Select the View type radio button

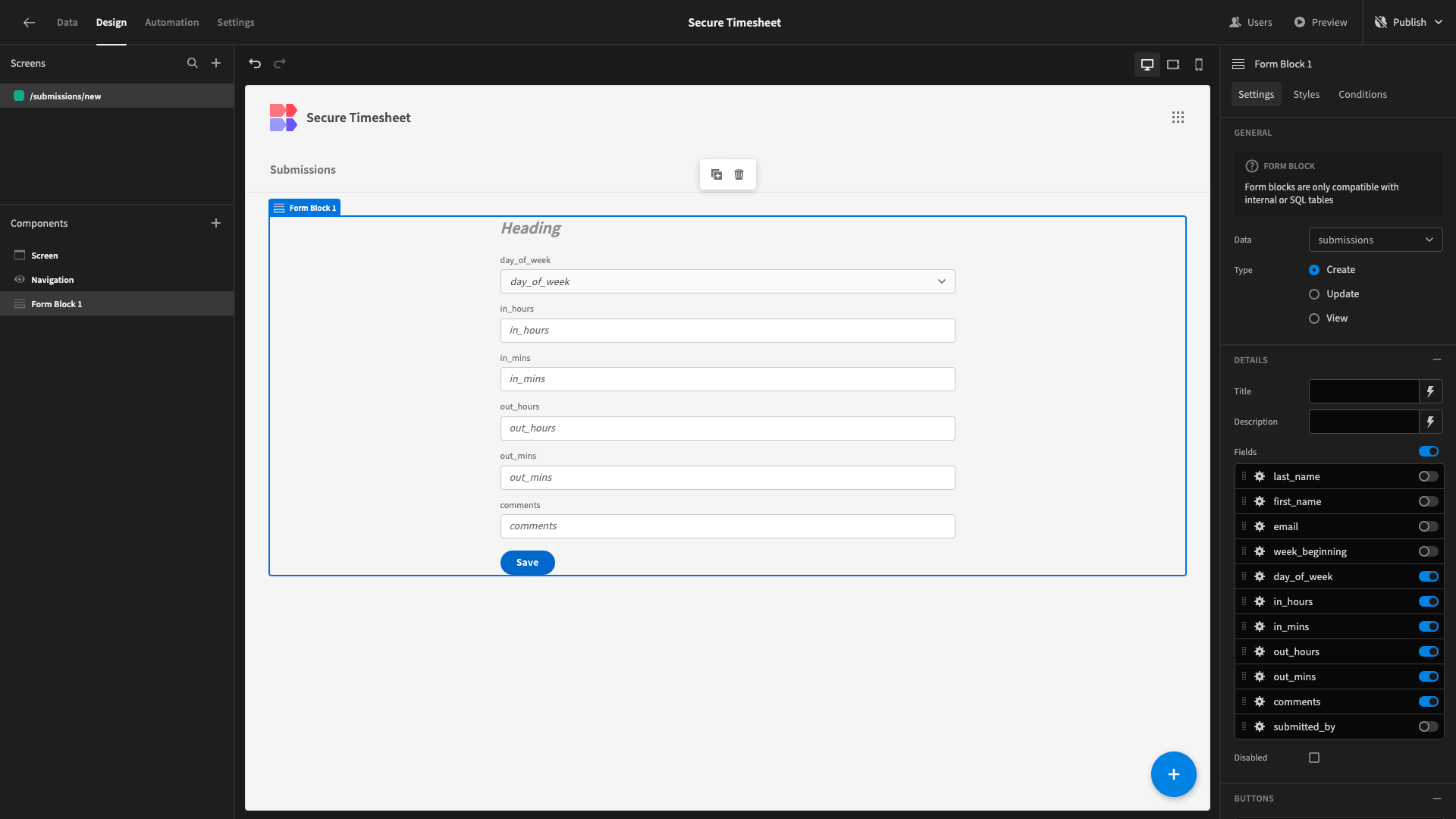click(x=1314, y=318)
